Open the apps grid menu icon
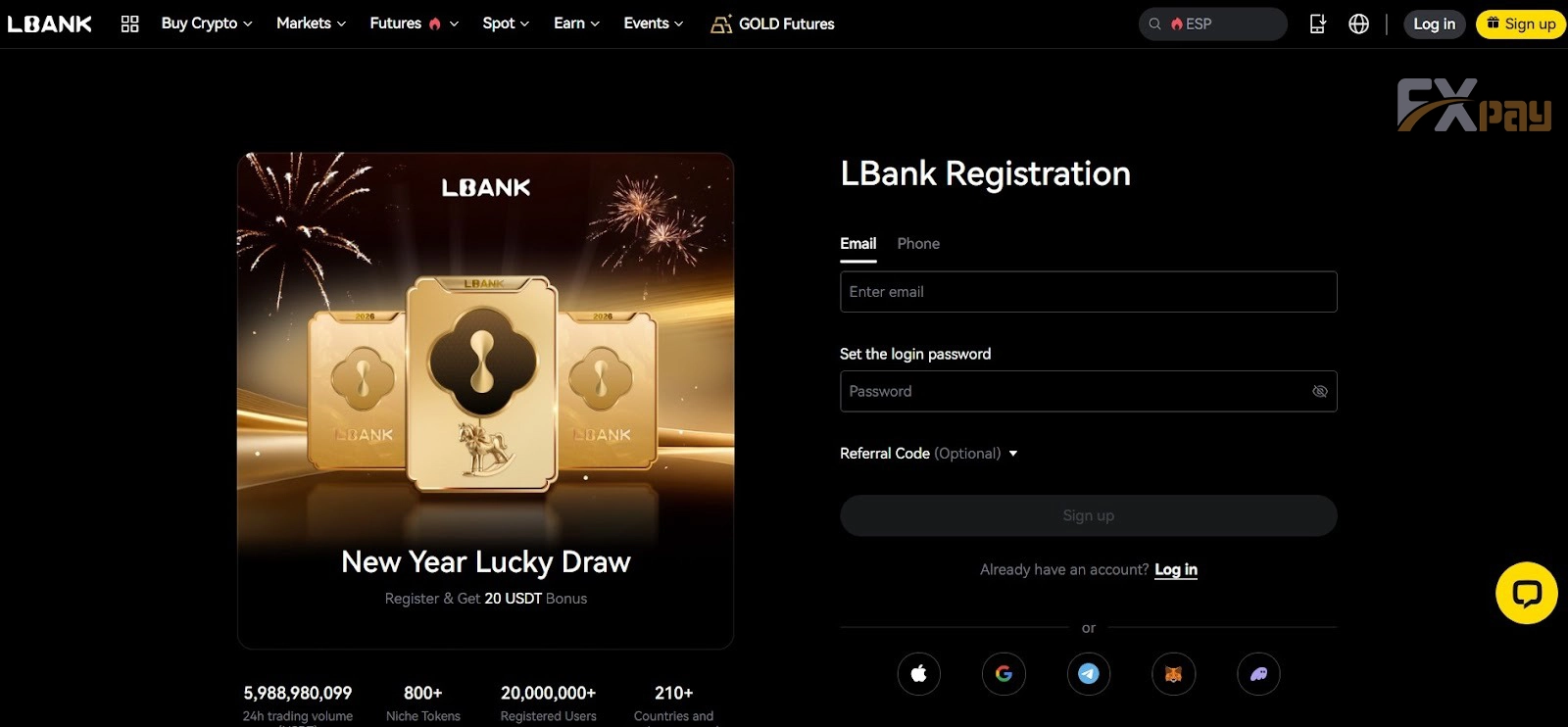The height and width of the screenshot is (727, 1568). pos(129,24)
